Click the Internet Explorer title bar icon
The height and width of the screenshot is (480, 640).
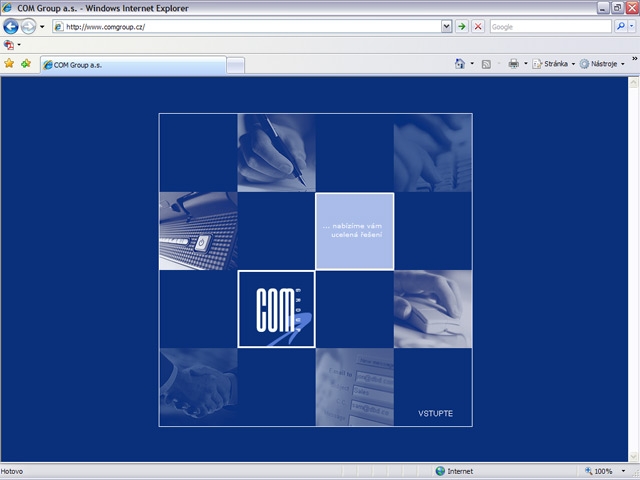pos(7,8)
